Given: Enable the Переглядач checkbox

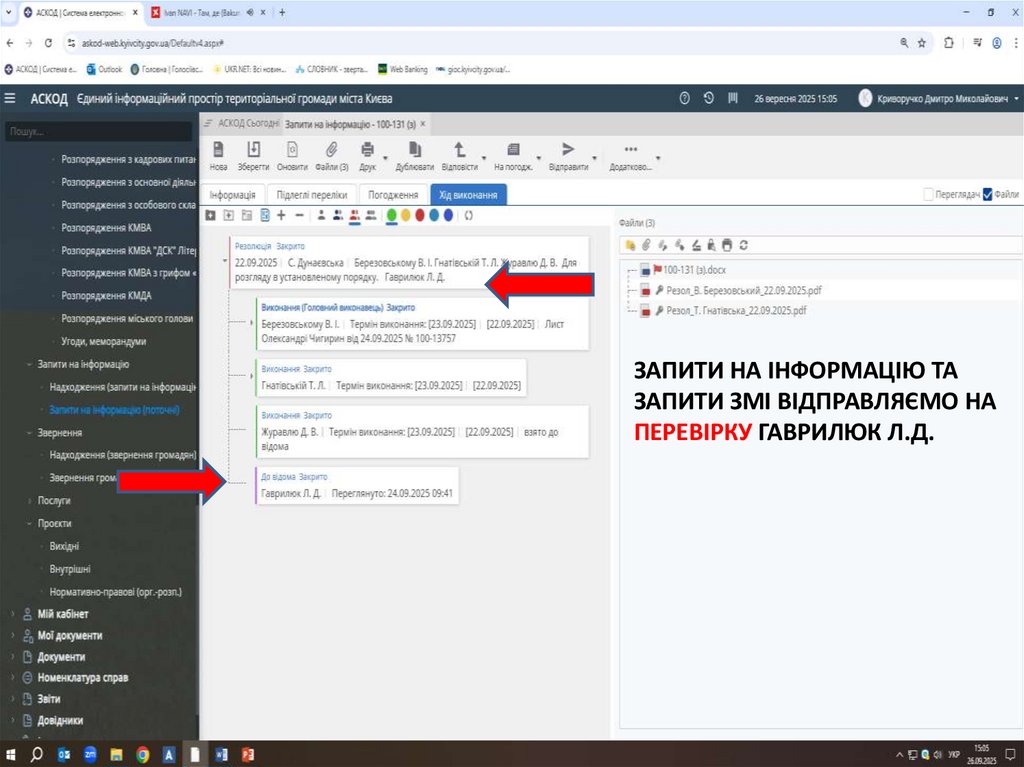Looking at the screenshot, I should [928, 195].
